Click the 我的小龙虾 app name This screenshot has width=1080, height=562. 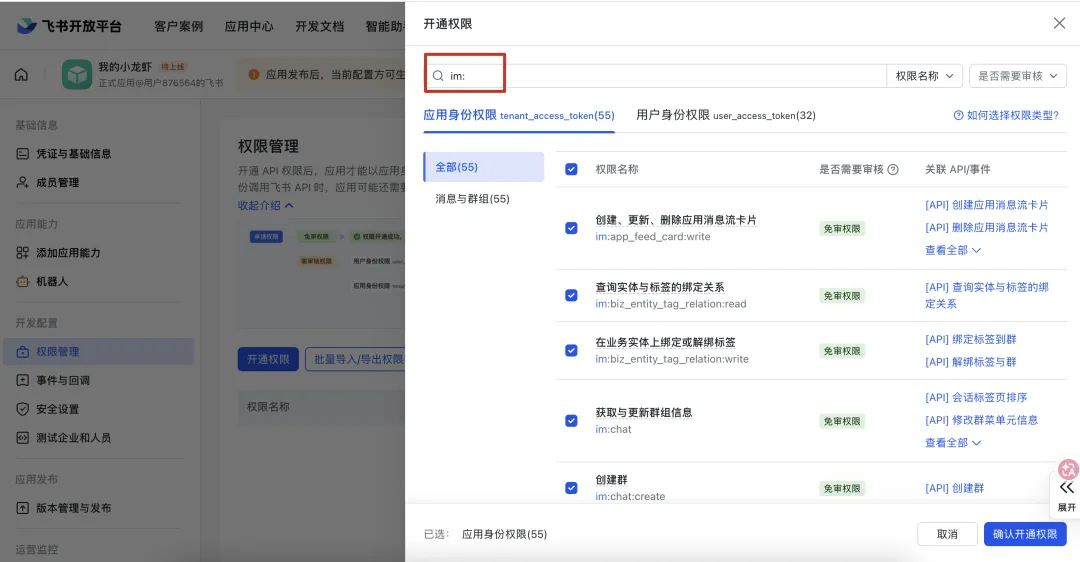click(125, 67)
